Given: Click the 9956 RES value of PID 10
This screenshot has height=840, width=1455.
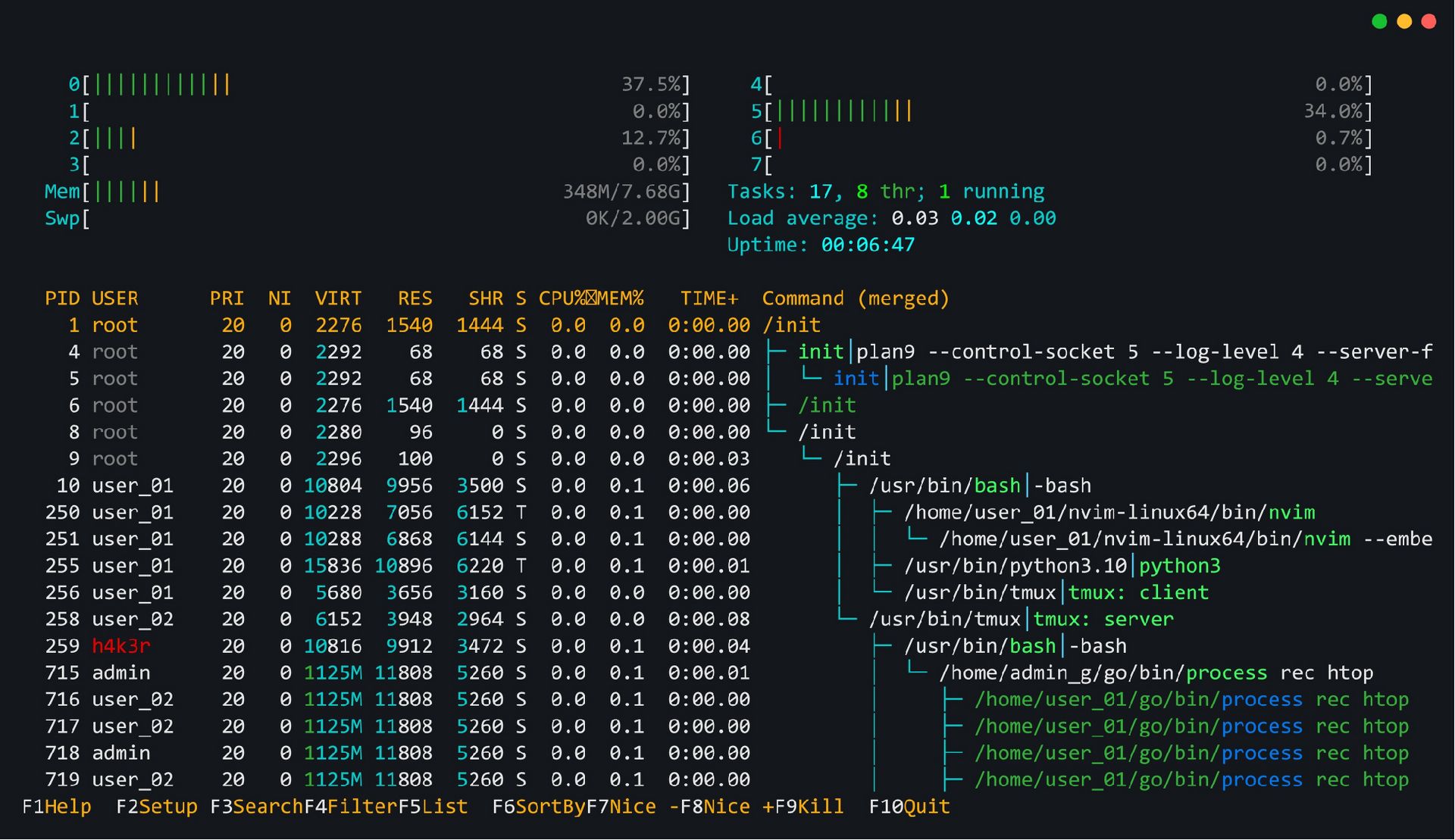Looking at the screenshot, I should 409,486.
